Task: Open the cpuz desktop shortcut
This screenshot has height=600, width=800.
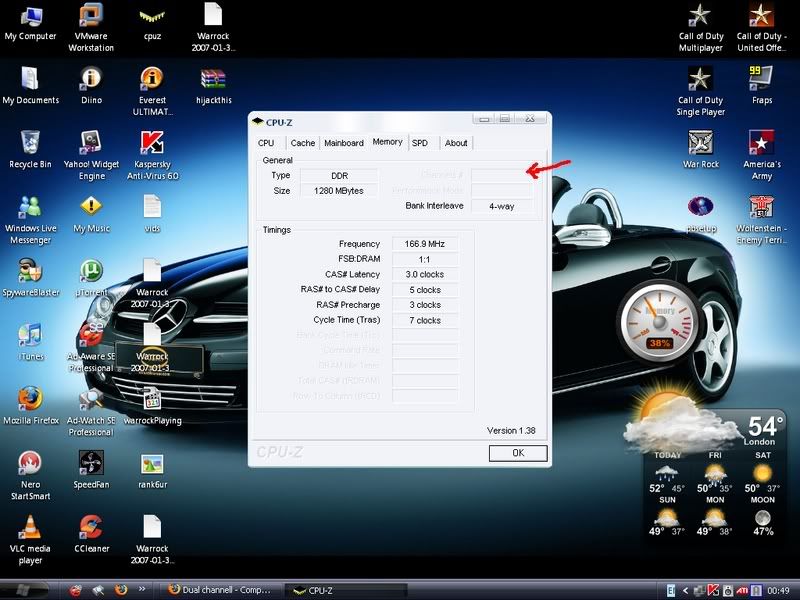Action: click(152, 18)
